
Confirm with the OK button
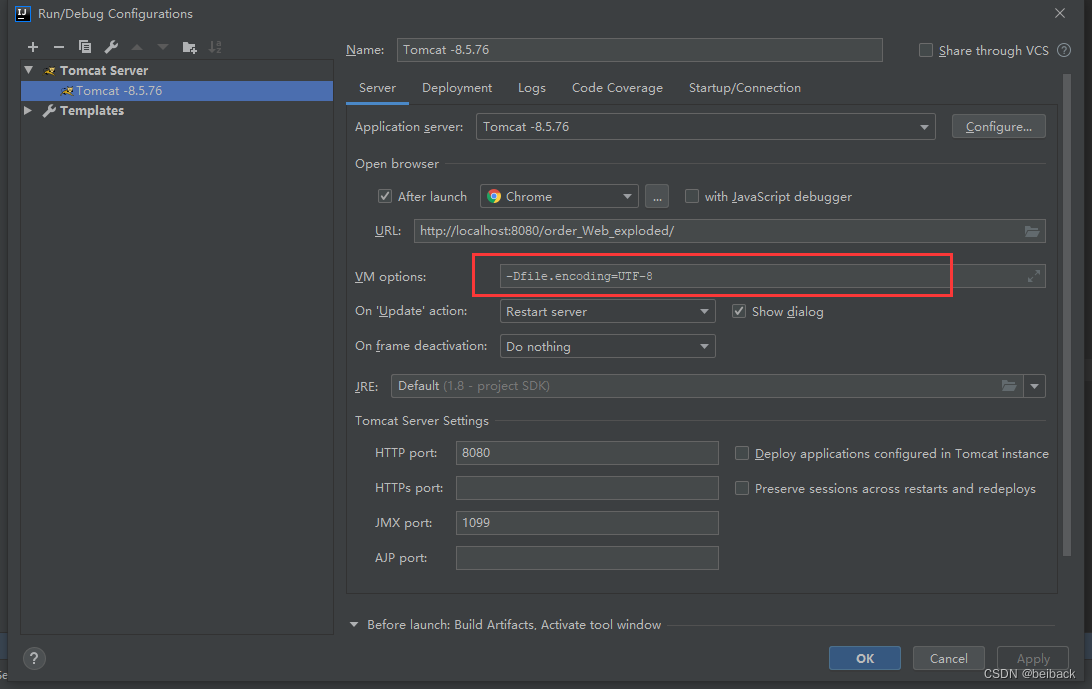click(x=865, y=658)
